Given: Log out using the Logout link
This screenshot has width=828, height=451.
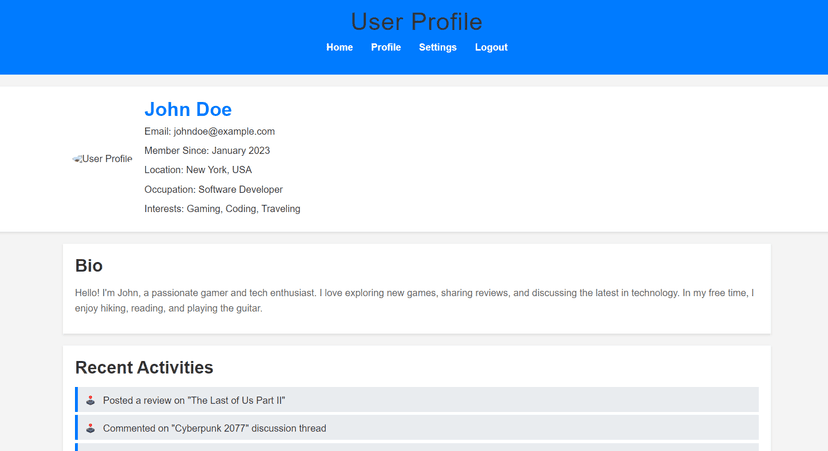Looking at the screenshot, I should coord(491,47).
